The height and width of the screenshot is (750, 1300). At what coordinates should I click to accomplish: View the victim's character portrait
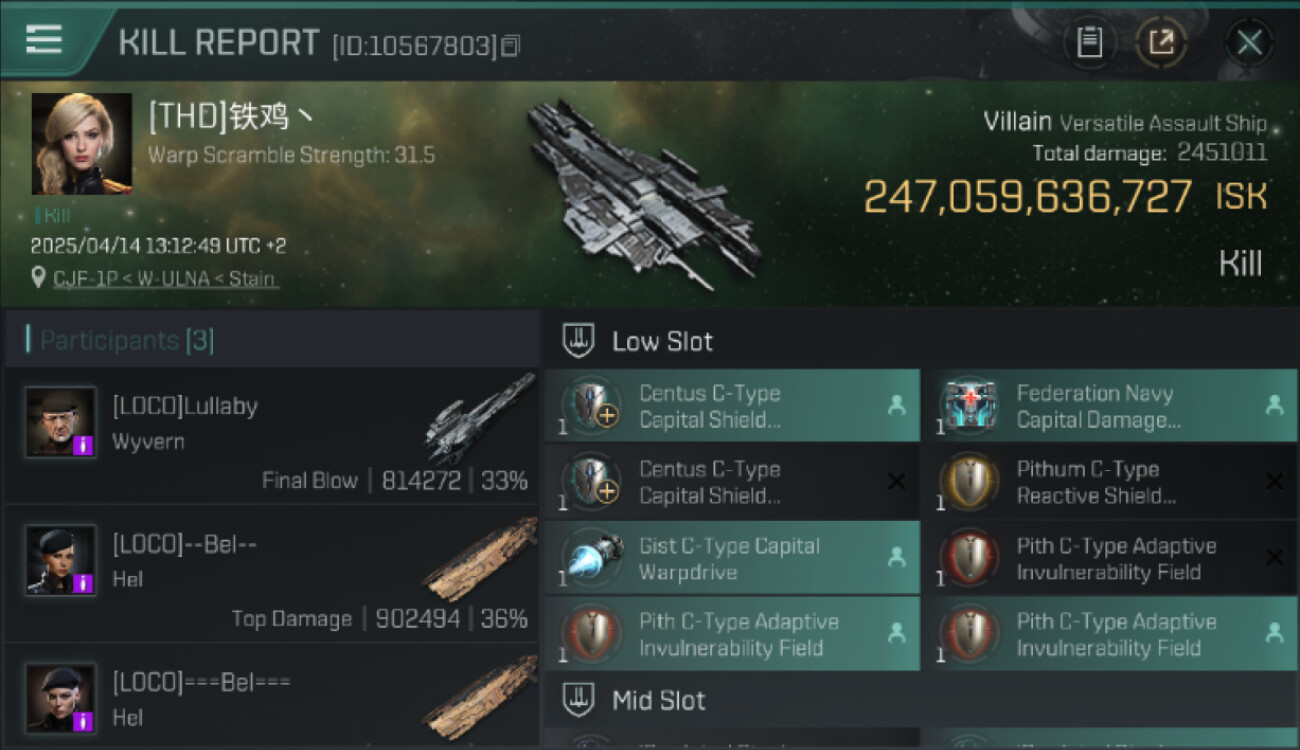tap(82, 144)
